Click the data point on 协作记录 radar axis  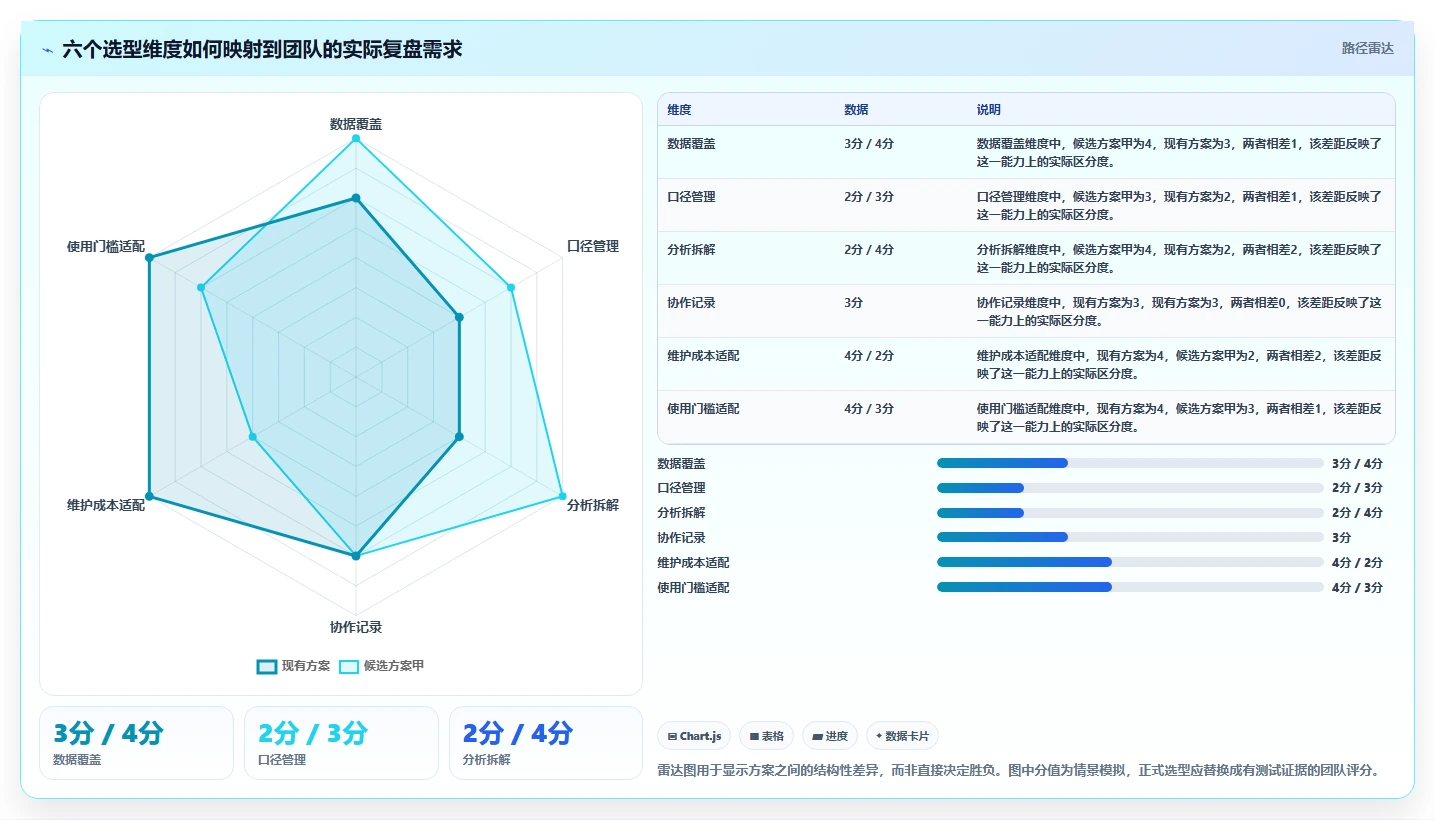coord(355,555)
